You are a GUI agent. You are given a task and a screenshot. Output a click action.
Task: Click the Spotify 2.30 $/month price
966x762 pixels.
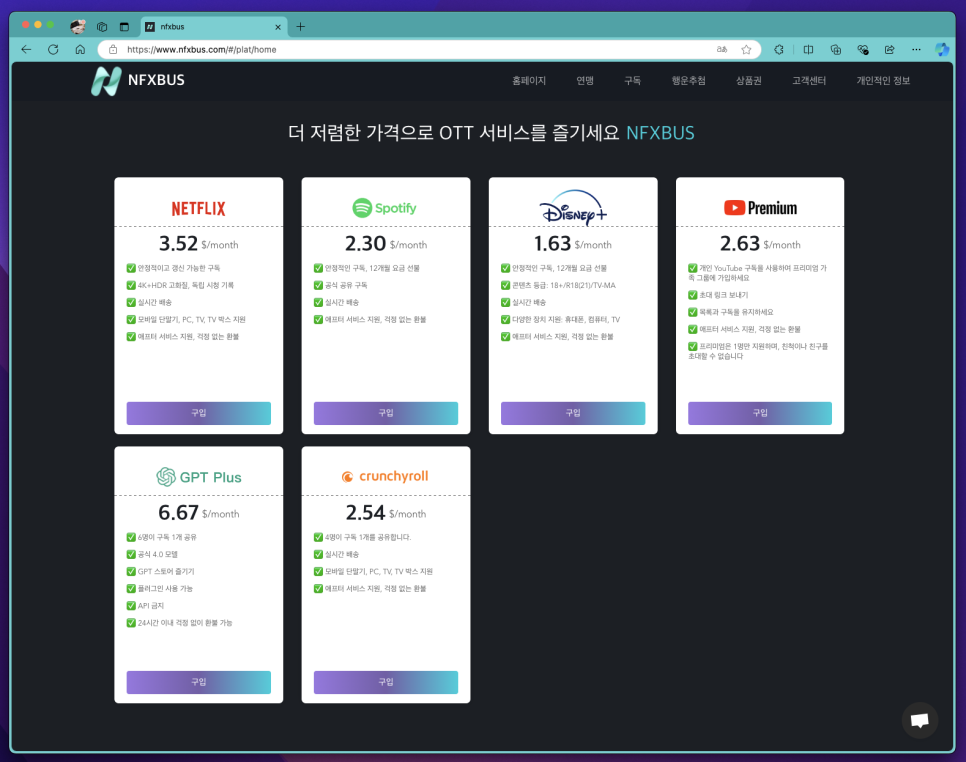(x=386, y=244)
